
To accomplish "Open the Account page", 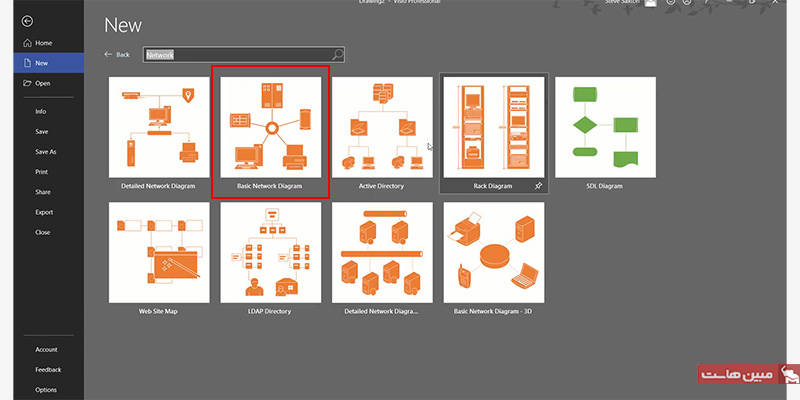I will 46,350.
